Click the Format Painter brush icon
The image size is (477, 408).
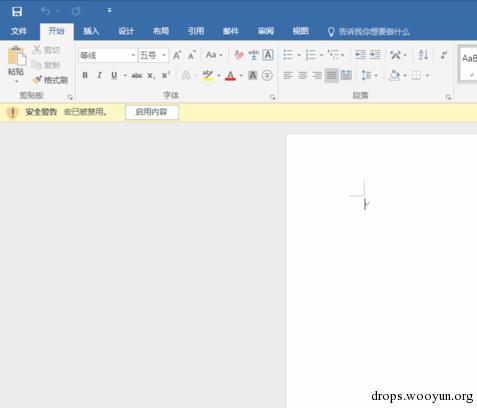[x=37, y=80]
